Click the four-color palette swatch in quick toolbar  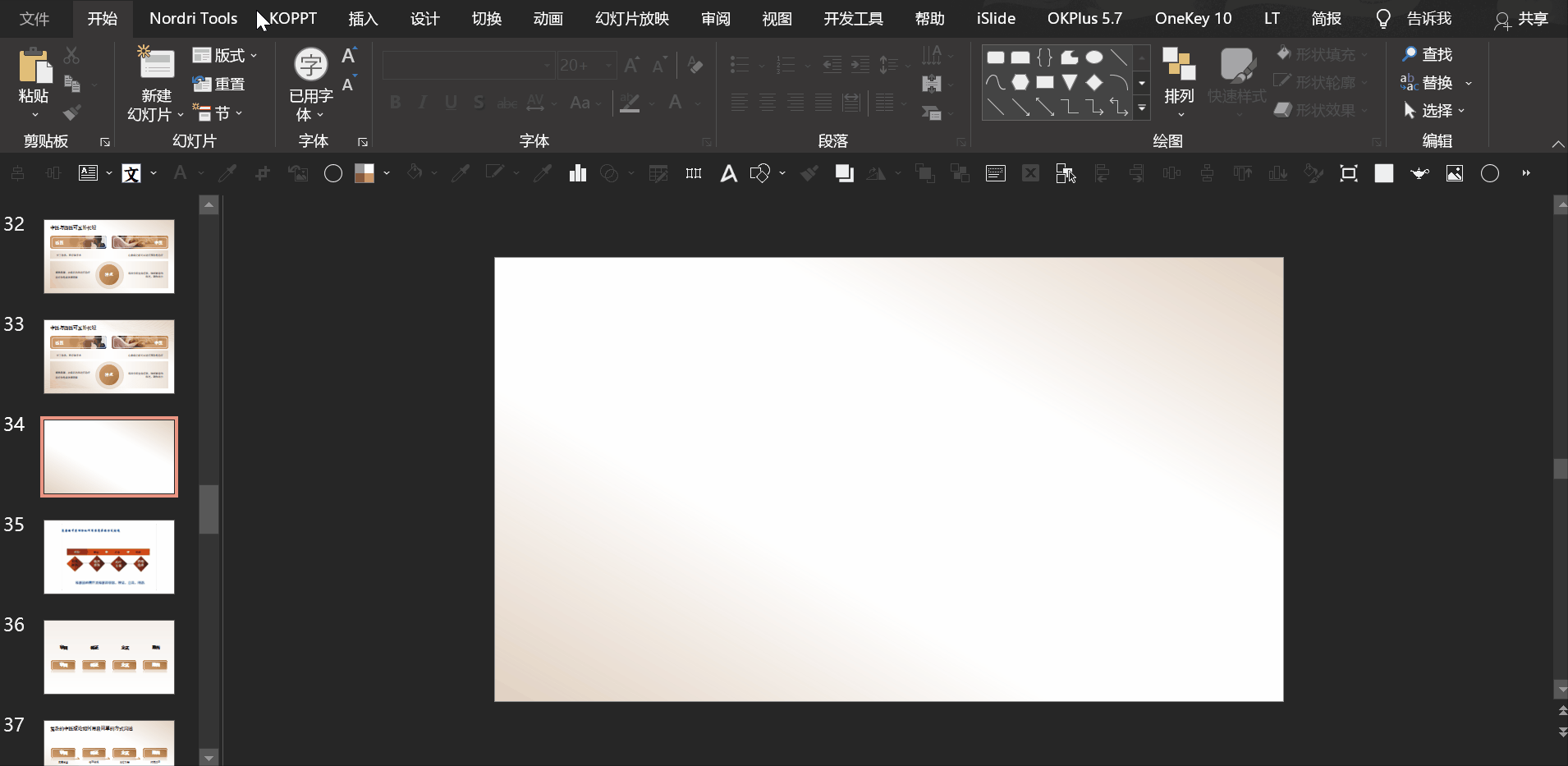click(364, 173)
